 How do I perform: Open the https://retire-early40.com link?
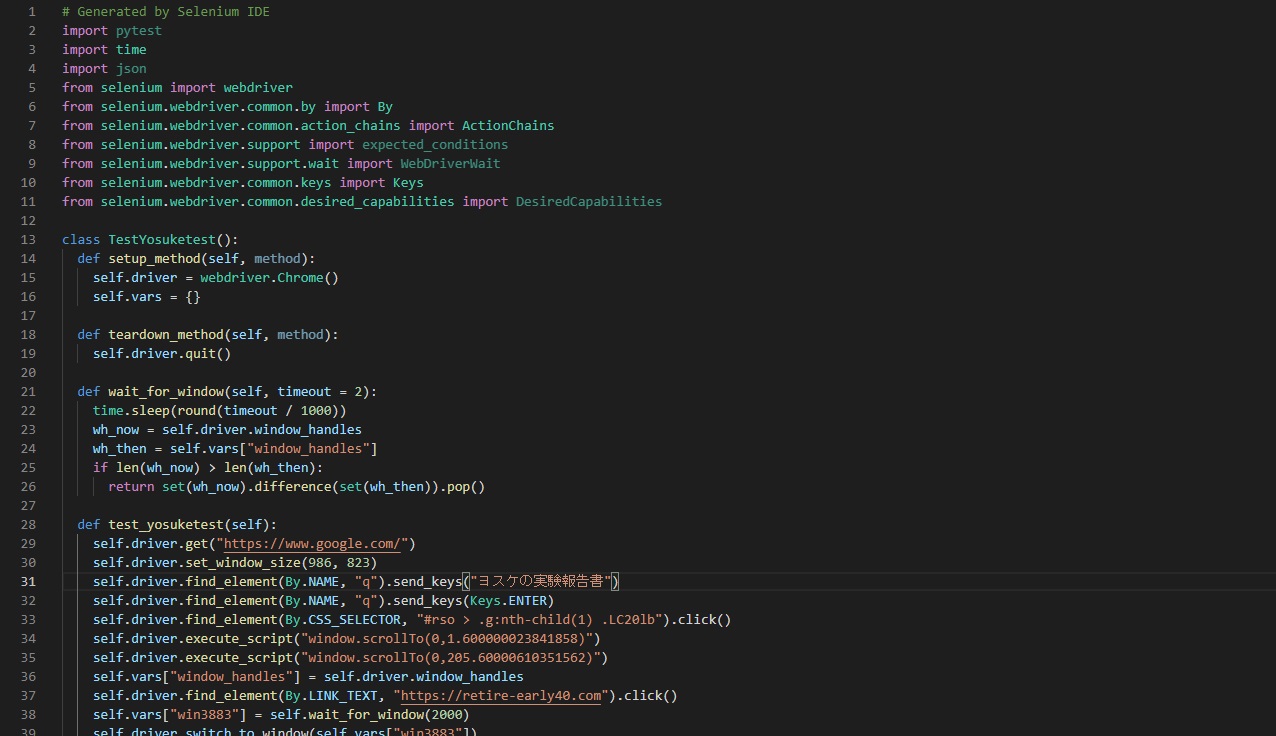(500, 696)
